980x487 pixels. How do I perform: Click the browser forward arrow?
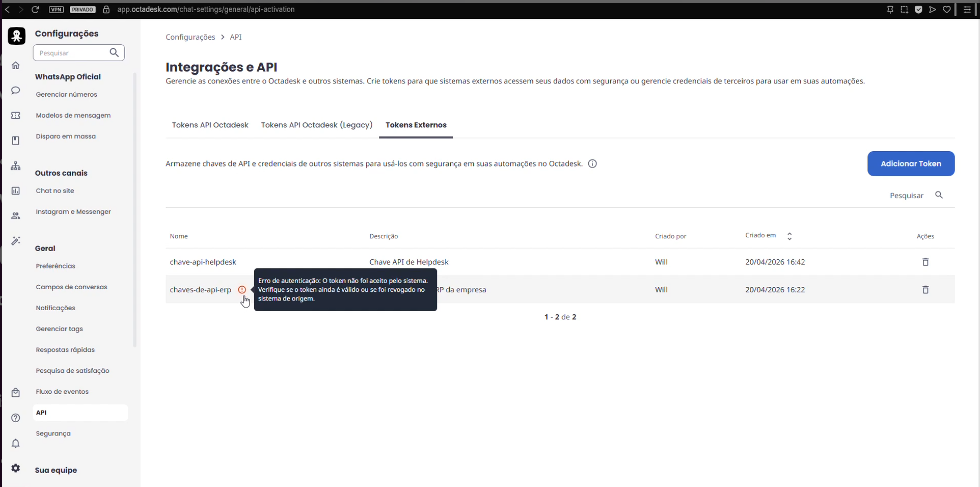click(20, 9)
